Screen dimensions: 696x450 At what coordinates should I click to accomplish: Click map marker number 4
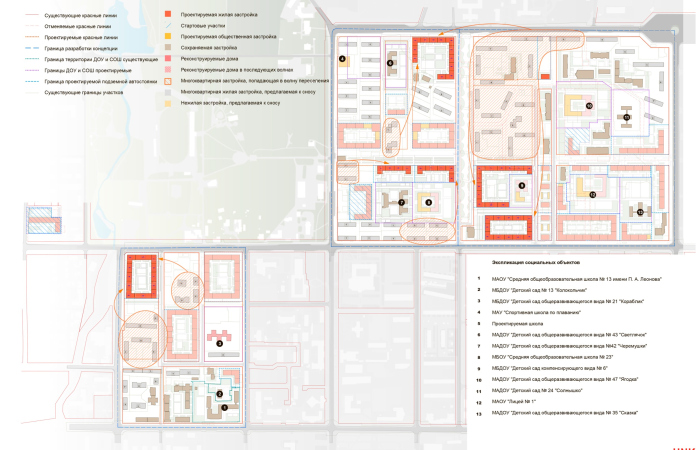click(x=343, y=60)
